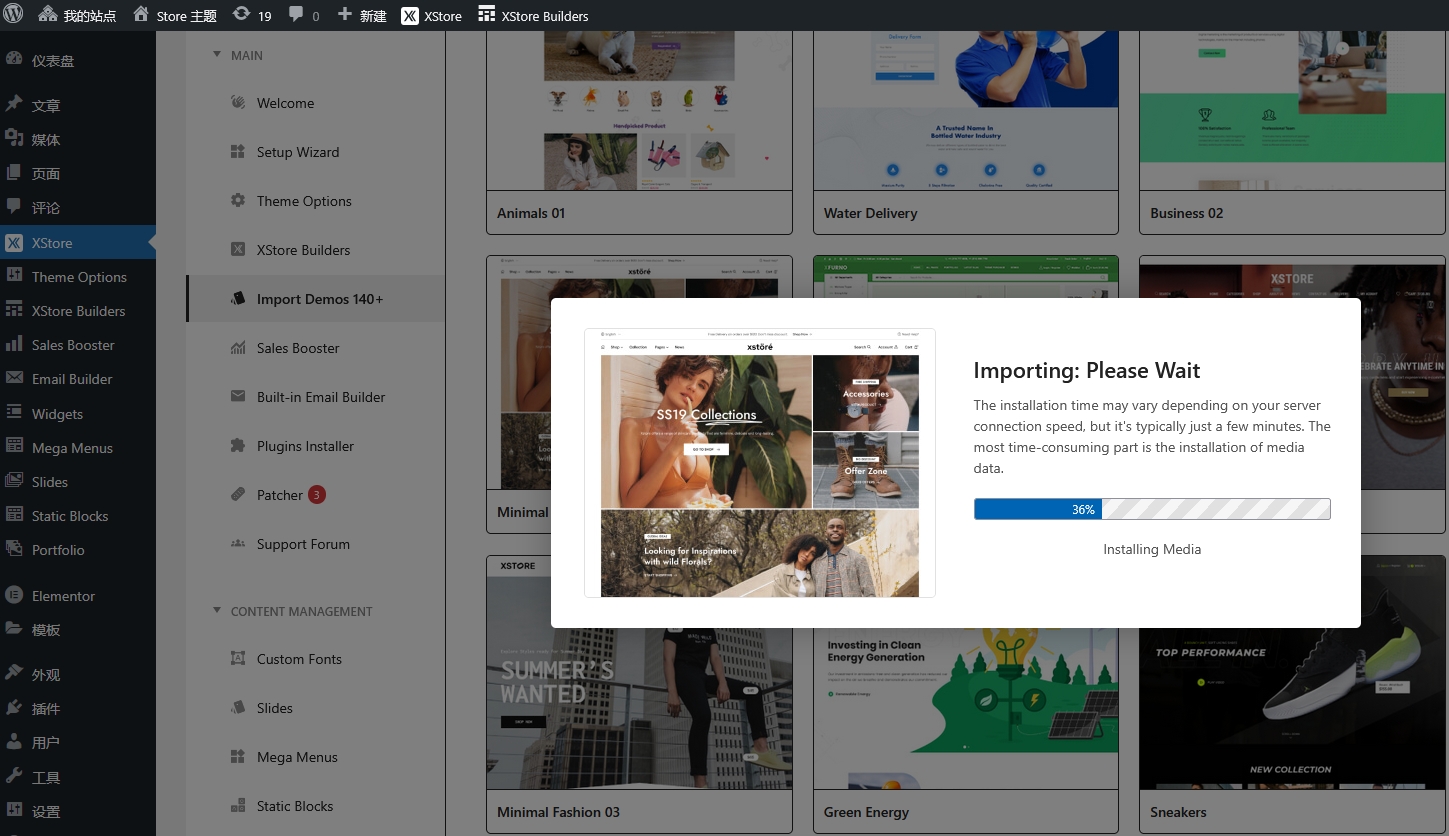Click the 评论 comment icon in sidebar
This screenshot has height=836, width=1449.
14,206
